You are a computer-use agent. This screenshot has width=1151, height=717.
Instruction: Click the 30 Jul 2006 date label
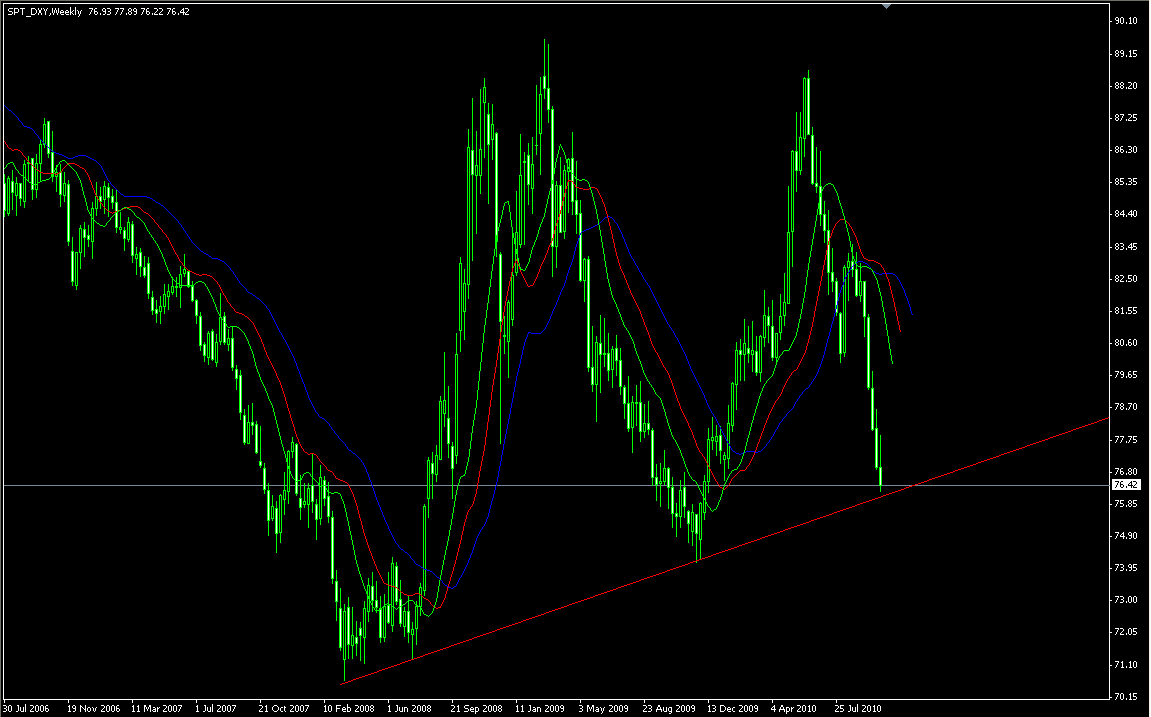26,709
